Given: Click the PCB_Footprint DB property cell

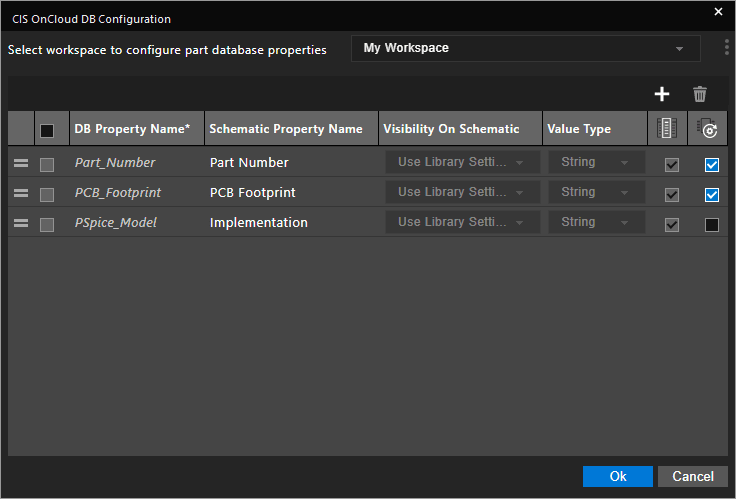Looking at the screenshot, I should [x=137, y=192].
